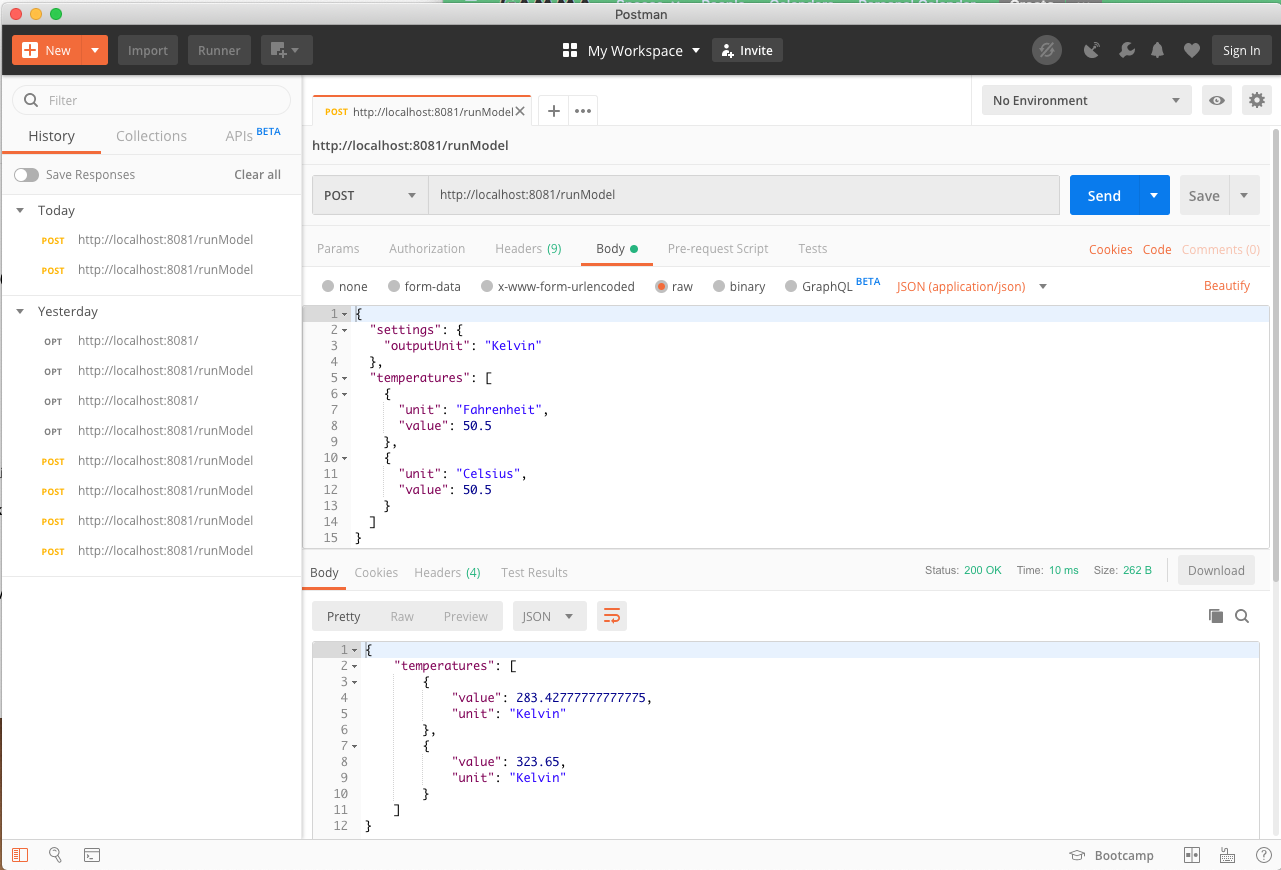Open notifications bell
1281x870 pixels.
[1158, 50]
